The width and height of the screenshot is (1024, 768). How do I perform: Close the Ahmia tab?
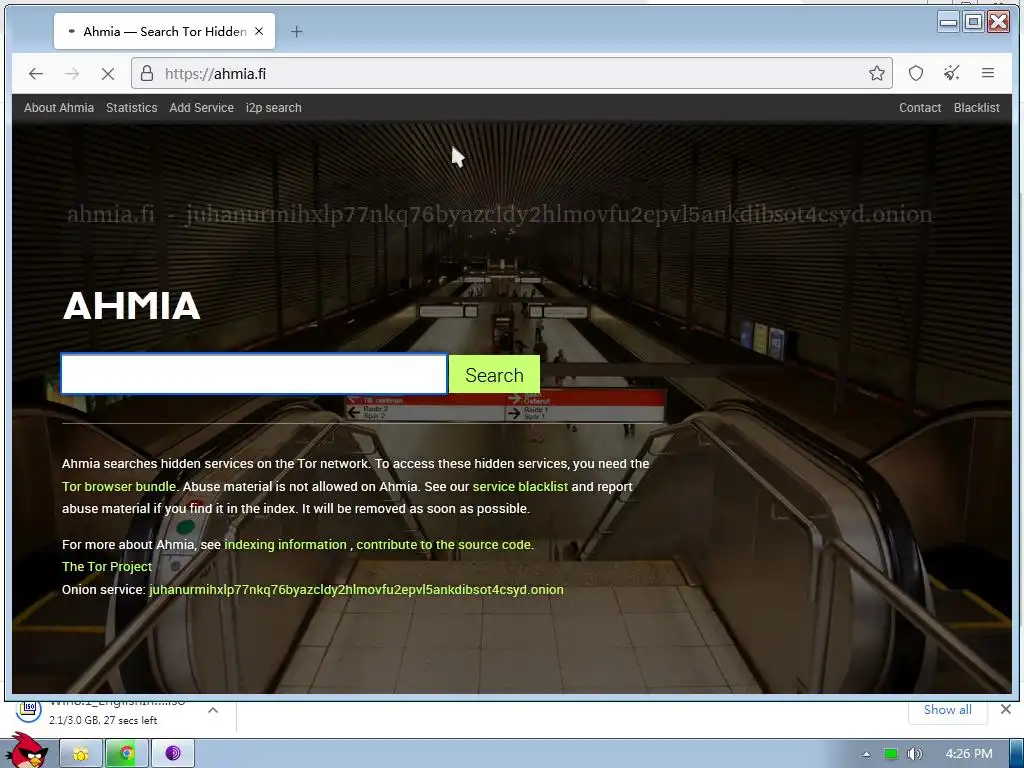259,31
